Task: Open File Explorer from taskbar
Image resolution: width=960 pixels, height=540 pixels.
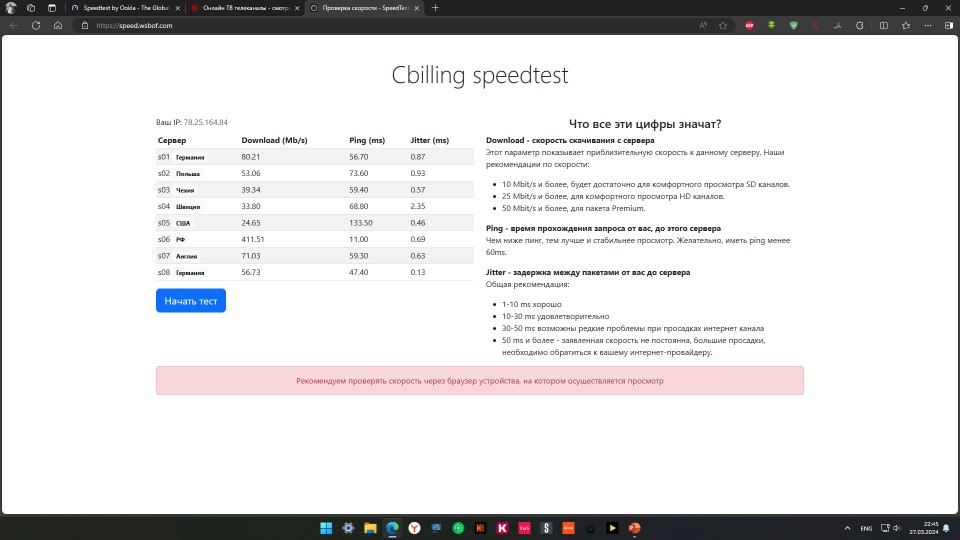Action: pyautogui.click(x=370, y=528)
